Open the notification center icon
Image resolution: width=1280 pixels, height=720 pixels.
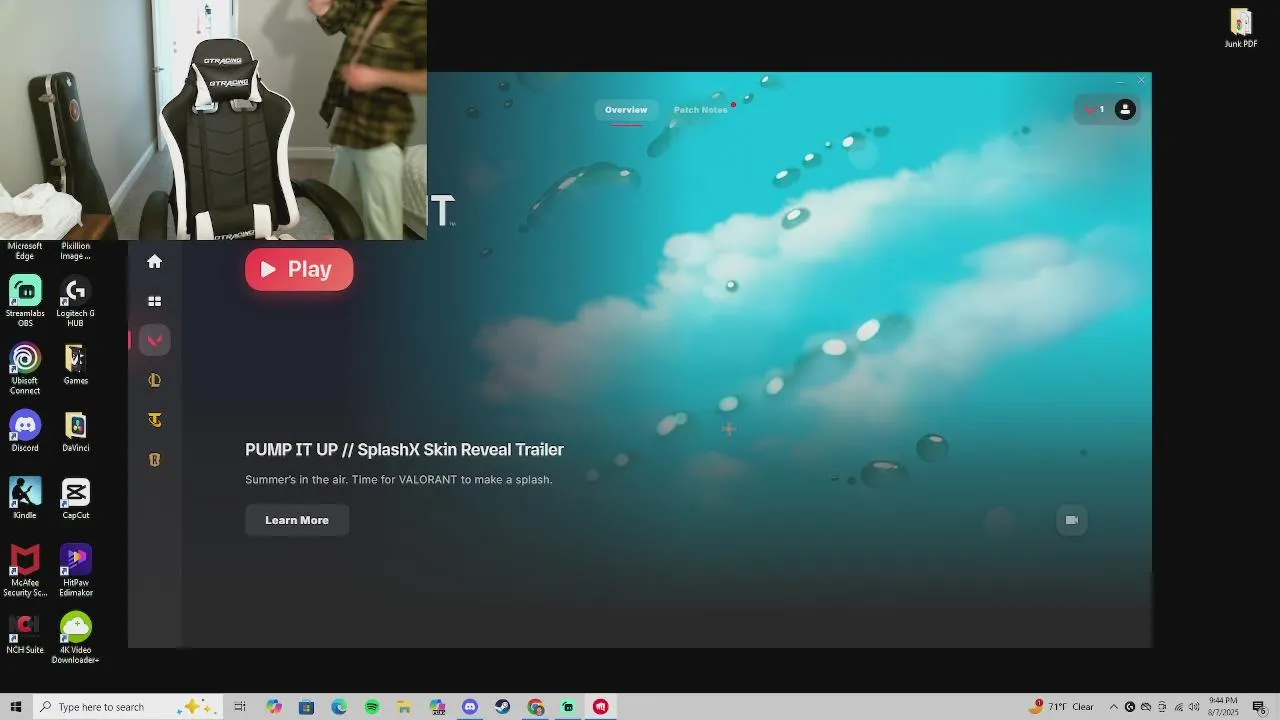pyautogui.click(x=1259, y=707)
